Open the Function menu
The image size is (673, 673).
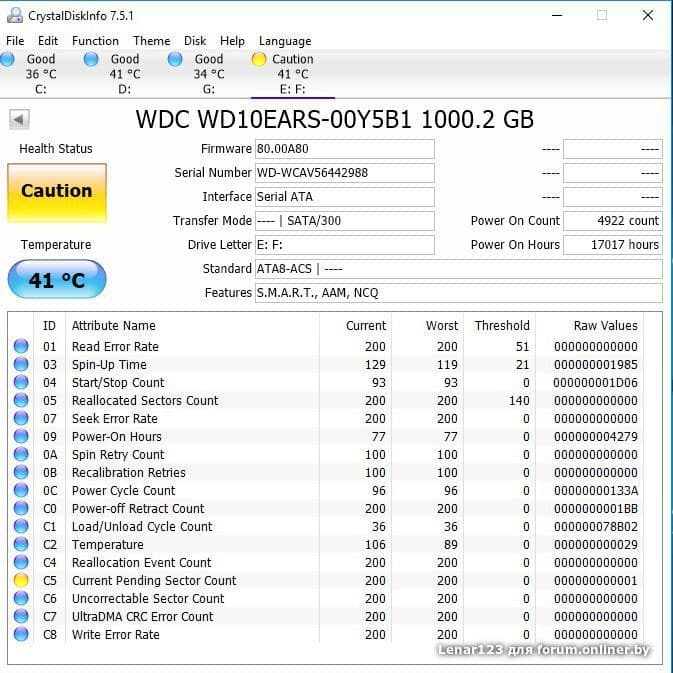tap(95, 41)
